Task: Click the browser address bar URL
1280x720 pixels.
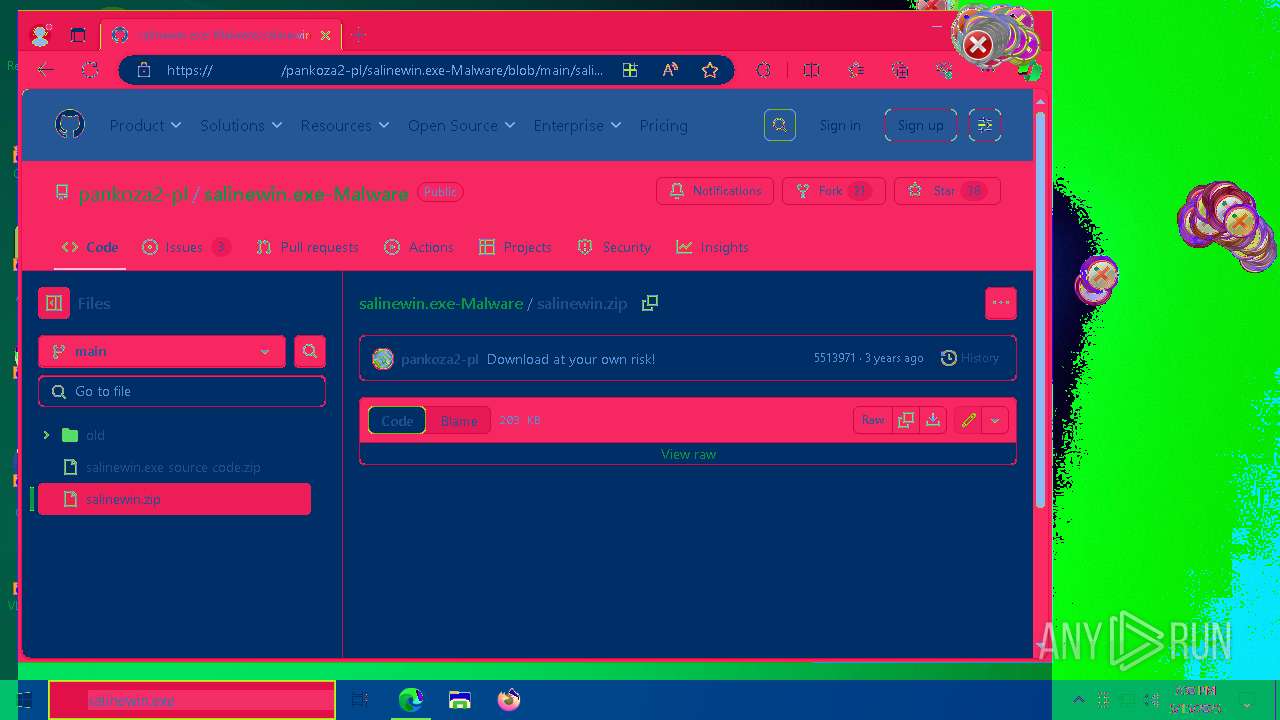Action: point(385,70)
